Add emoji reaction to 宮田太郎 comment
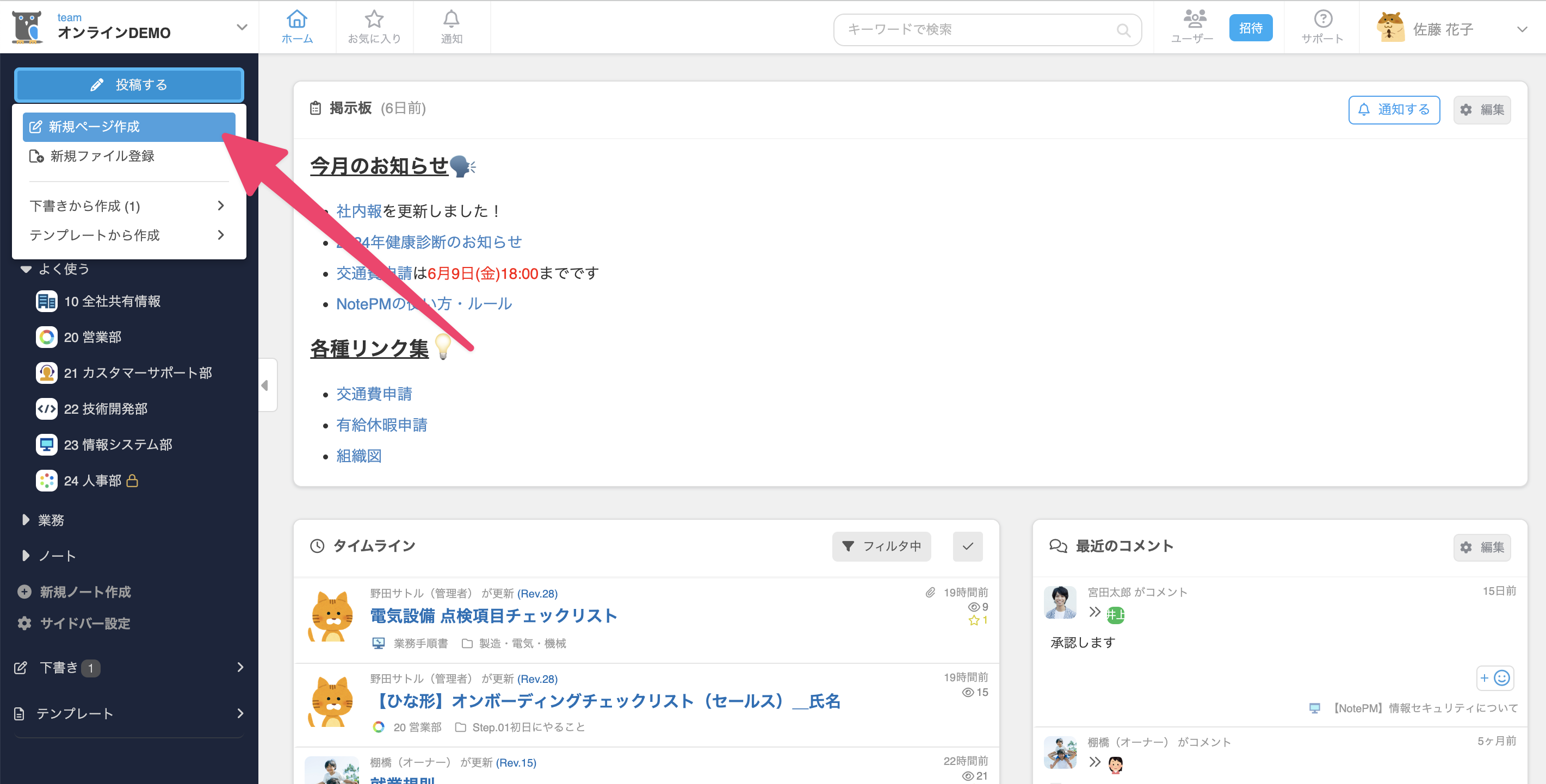 click(x=1494, y=678)
